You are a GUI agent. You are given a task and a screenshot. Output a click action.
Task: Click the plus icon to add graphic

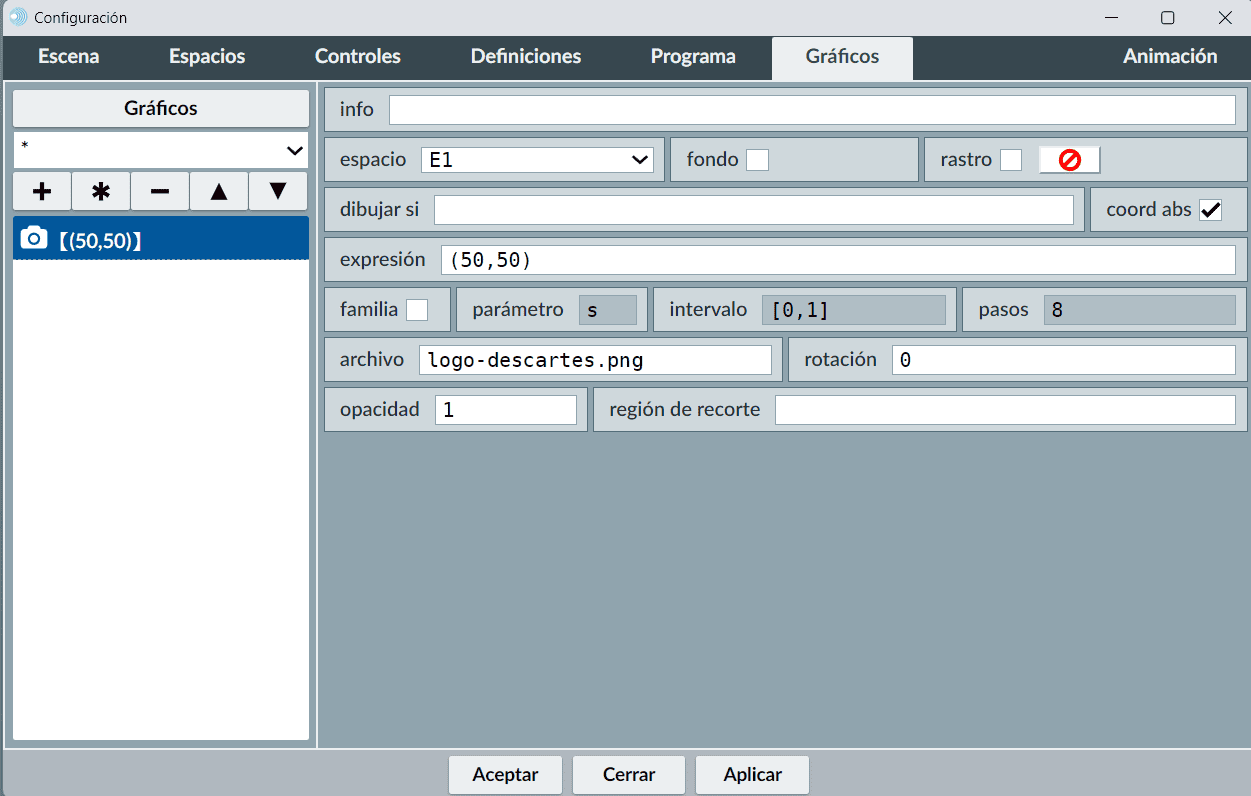42,190
